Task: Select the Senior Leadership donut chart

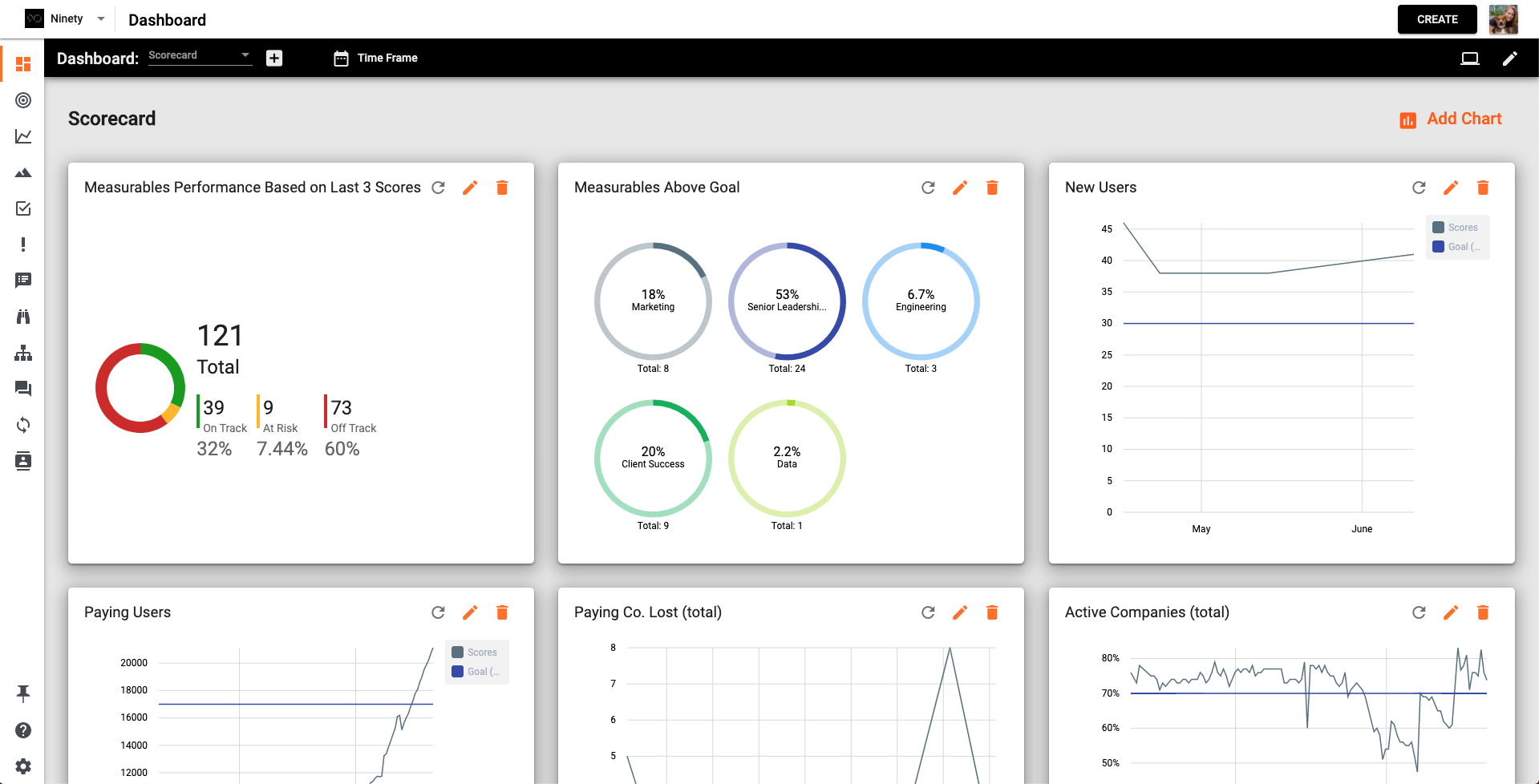Action: click(787, 301)
